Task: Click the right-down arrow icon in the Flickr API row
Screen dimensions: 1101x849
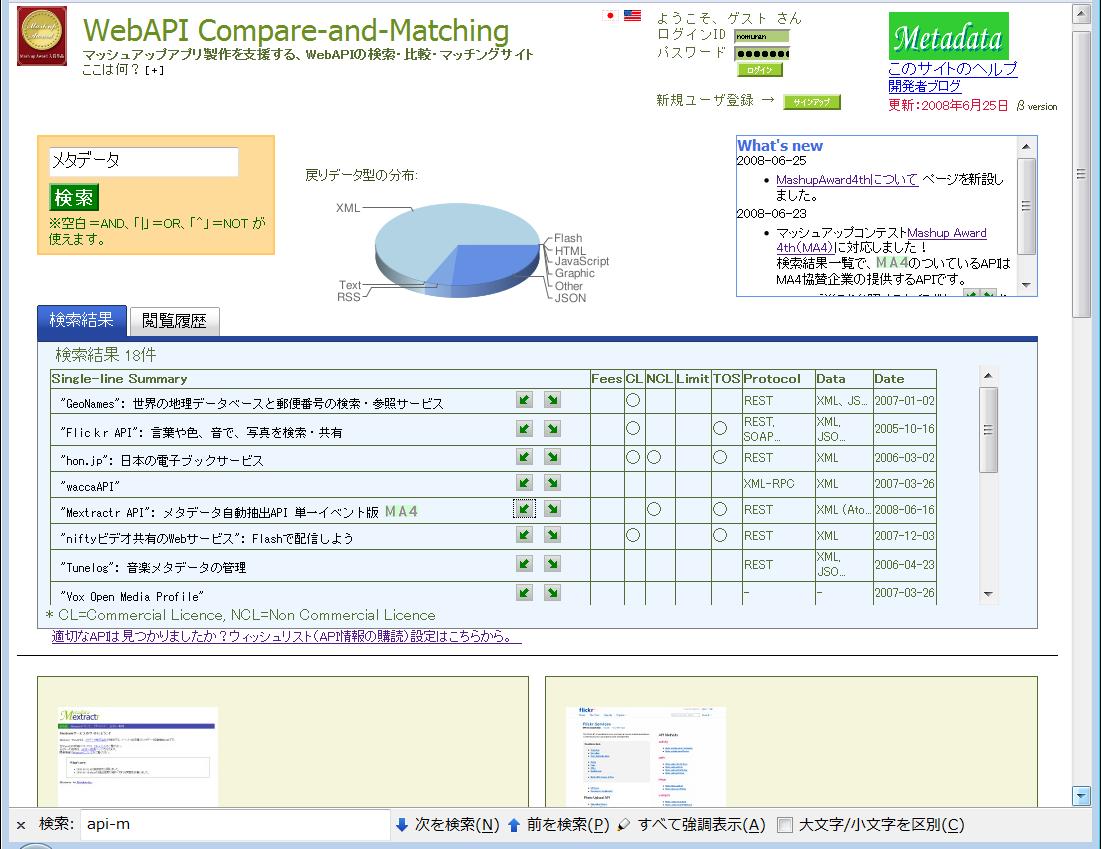Action: (x=552, y=429)
